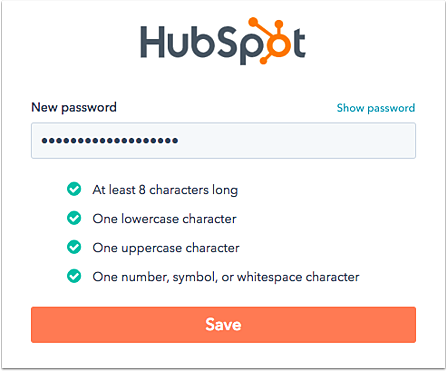Screen dimensions: 447x371
Task: Click the check icon beside One uppercase character
Action: point(74,247)
